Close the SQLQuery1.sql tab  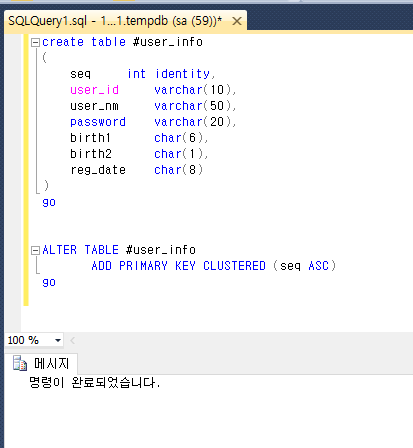pyautogui.click(x=237, y=21)
